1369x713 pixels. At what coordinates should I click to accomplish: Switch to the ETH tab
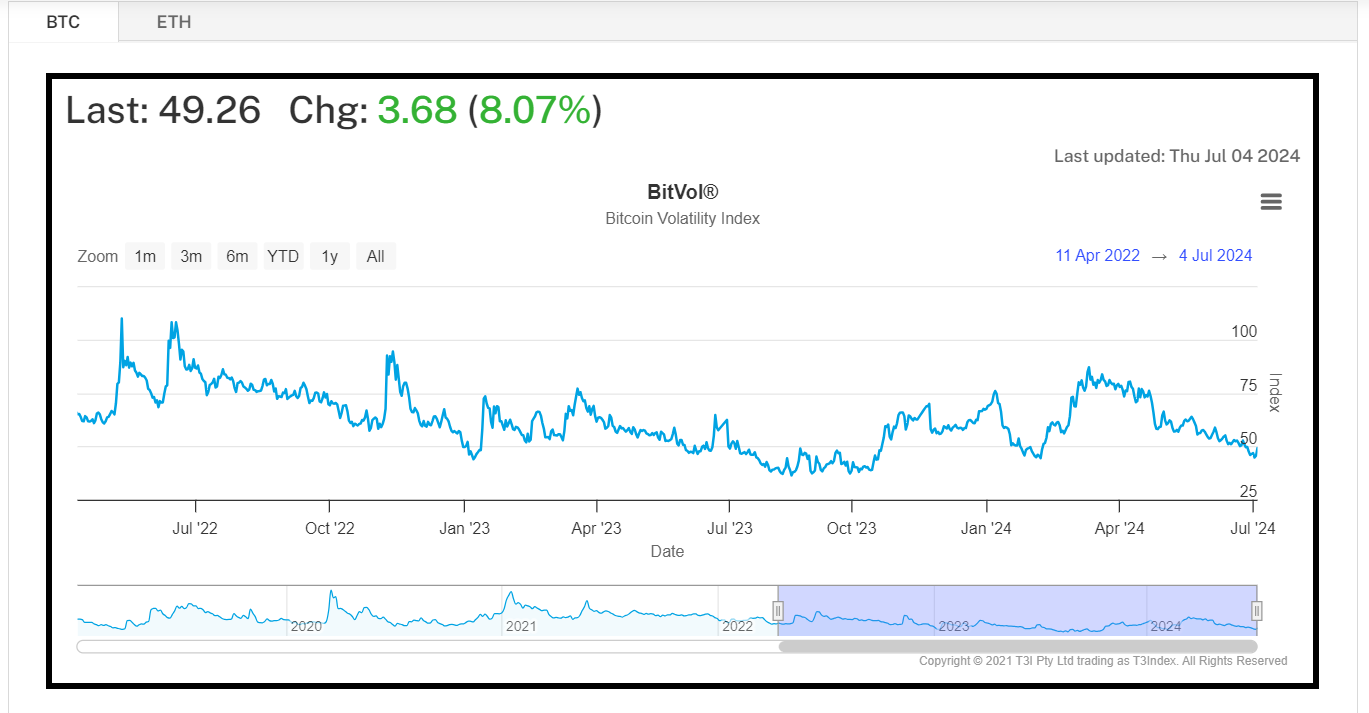[174, 22]
